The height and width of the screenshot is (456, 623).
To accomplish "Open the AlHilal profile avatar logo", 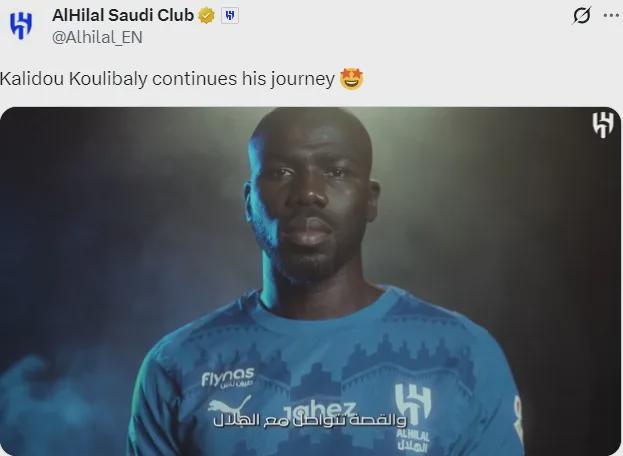I will pos(21,25).
